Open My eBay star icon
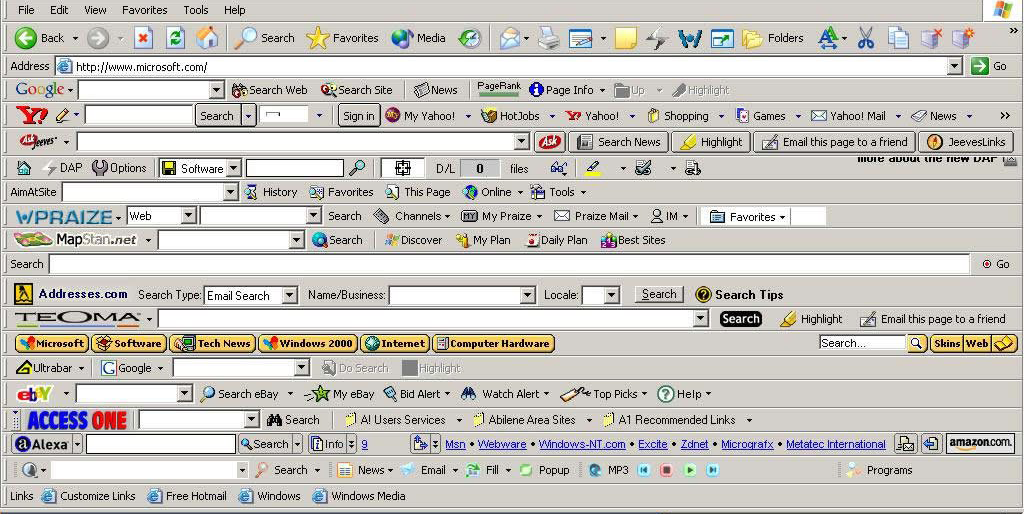 click(321, 394)
